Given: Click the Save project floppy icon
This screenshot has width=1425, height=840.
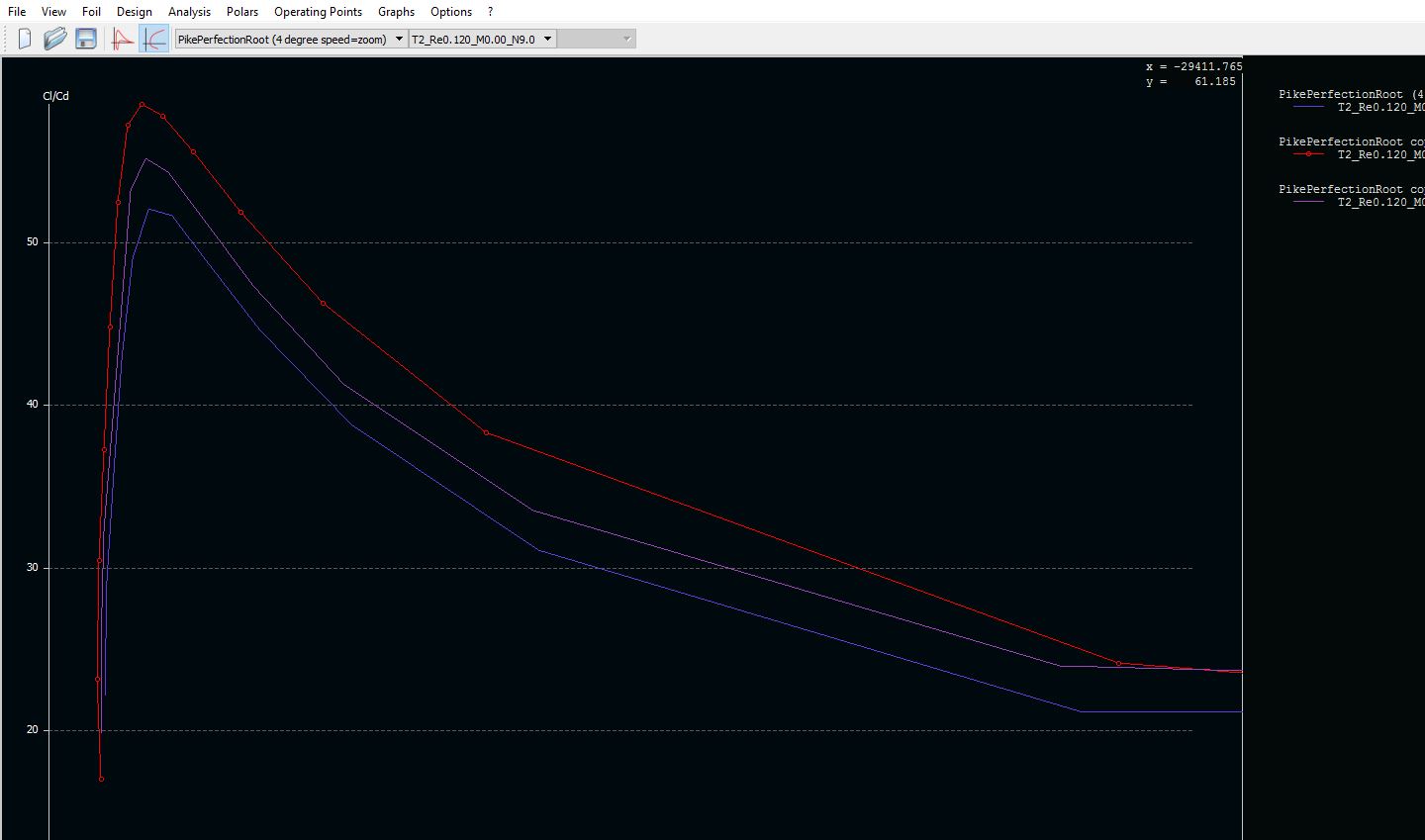Looking at the screenshot, I should 86,39.
